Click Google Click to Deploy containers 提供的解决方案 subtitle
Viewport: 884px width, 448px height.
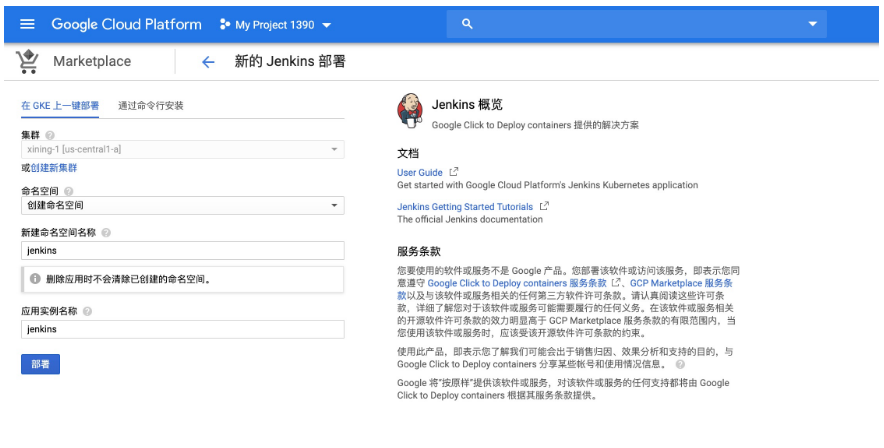coord(535,125)
